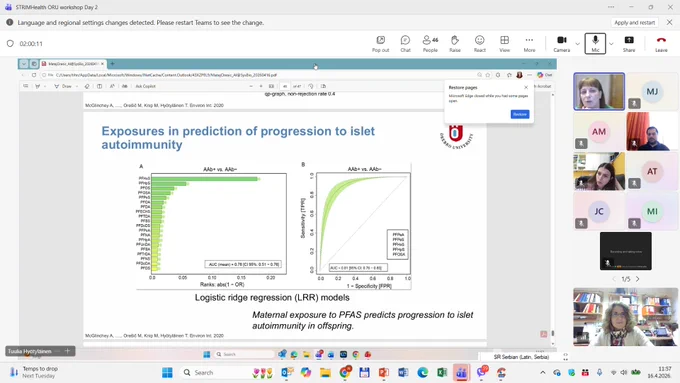
Task: Select the AM participant tile
Action: click(x=599, y=131)
